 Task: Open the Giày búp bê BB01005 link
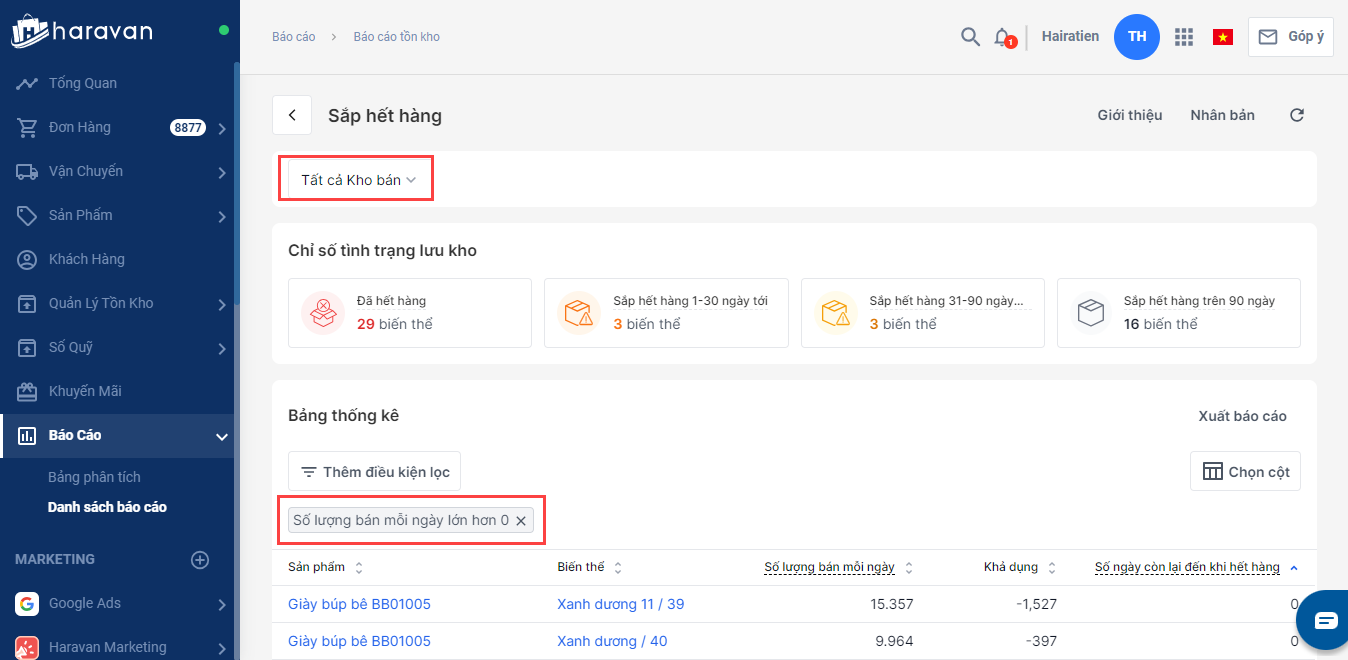(359, 604)
